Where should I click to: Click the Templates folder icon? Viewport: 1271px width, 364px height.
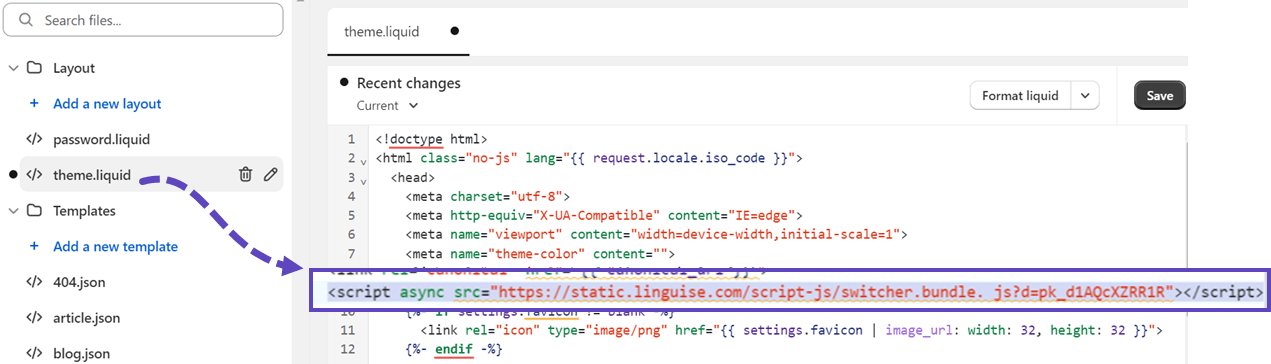coord(35,211)
